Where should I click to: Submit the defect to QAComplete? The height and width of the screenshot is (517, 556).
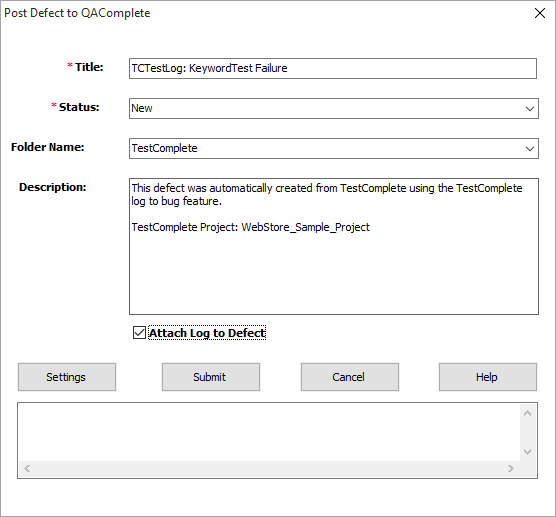tap(211, 377)
